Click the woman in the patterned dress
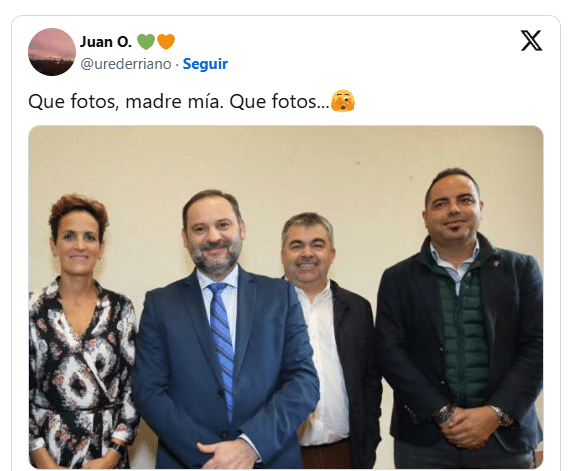Image resolution: width=586 pixels, height=471 pixels. tap(81, 333)
